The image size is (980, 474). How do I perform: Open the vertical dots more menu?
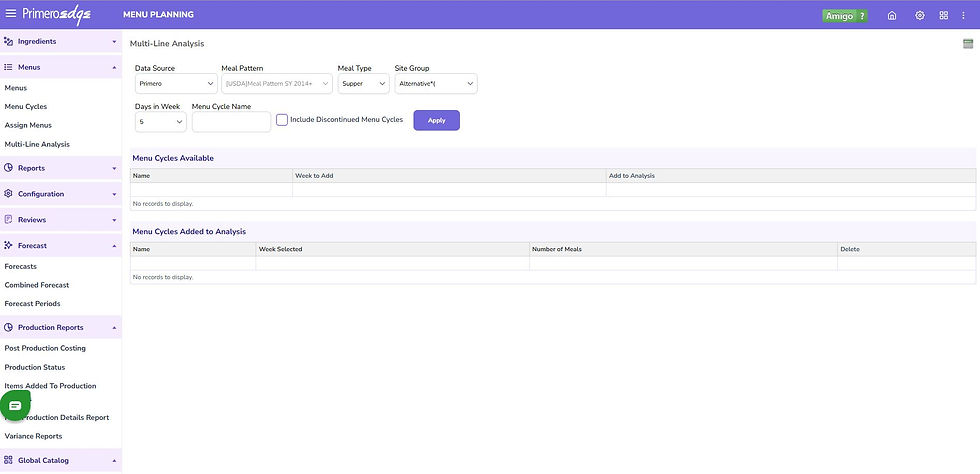click(963, 16)
